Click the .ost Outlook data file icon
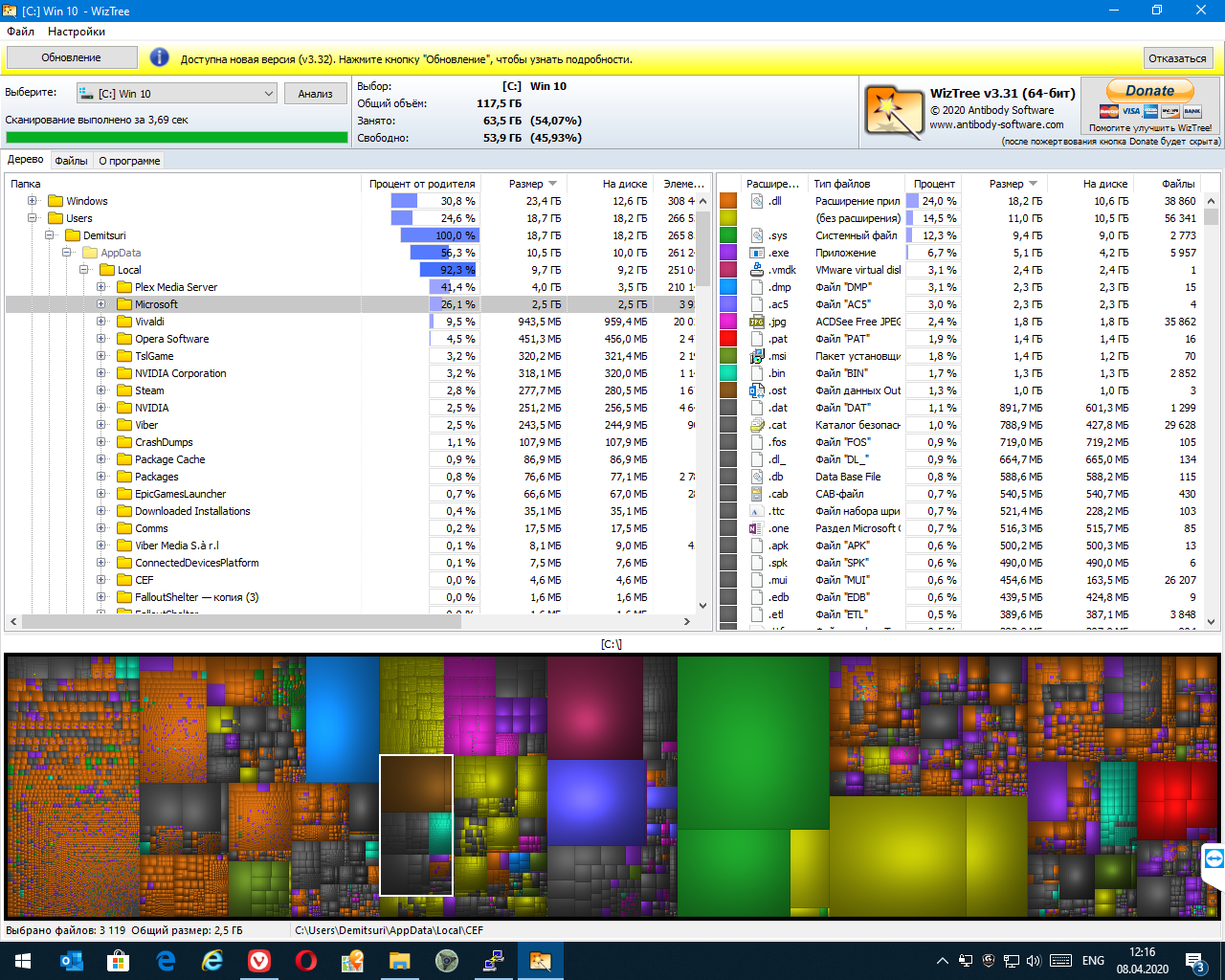The image size is (1225, 980). coord(757,390)
